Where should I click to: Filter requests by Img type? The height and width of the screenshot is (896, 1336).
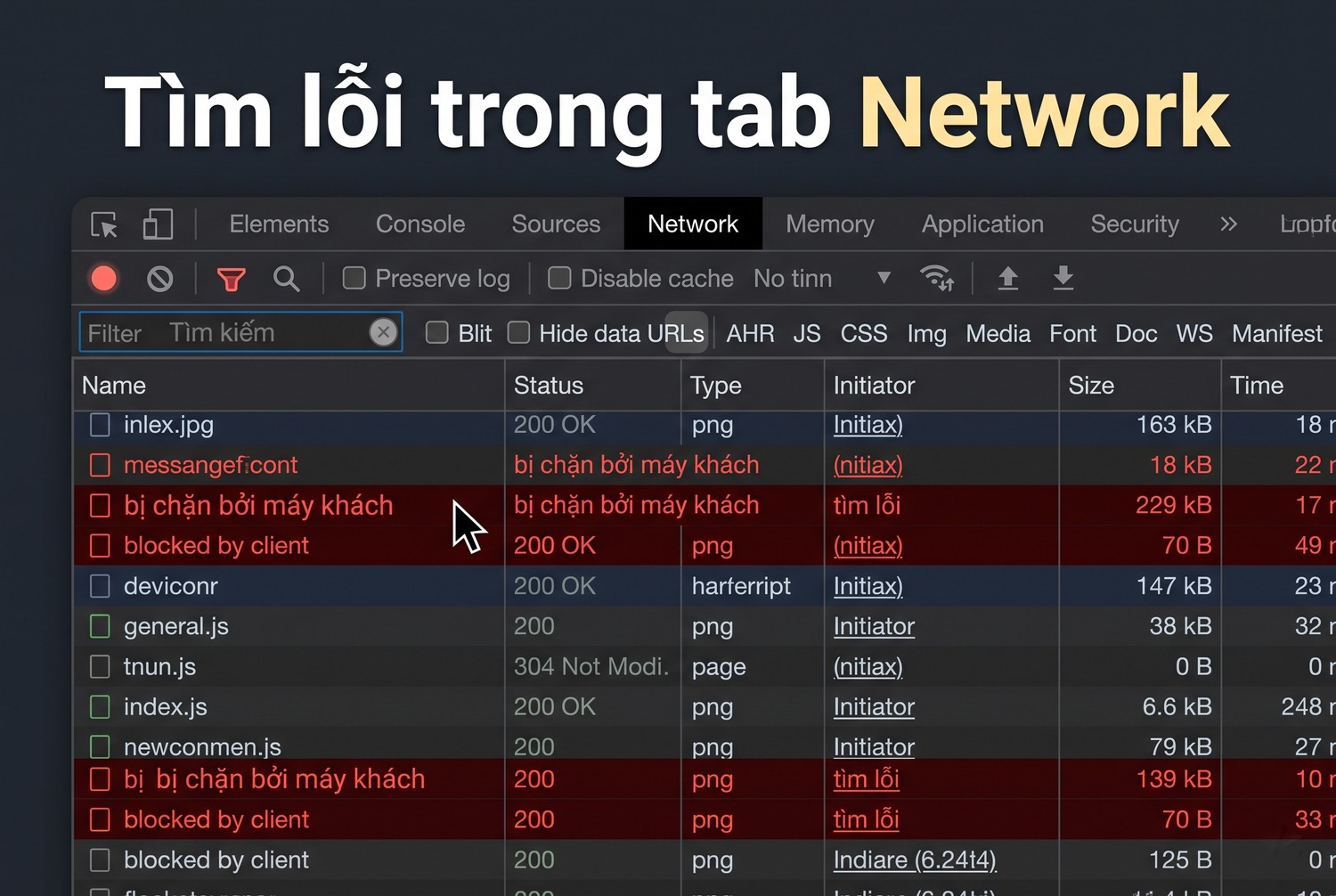pos(926,334)
